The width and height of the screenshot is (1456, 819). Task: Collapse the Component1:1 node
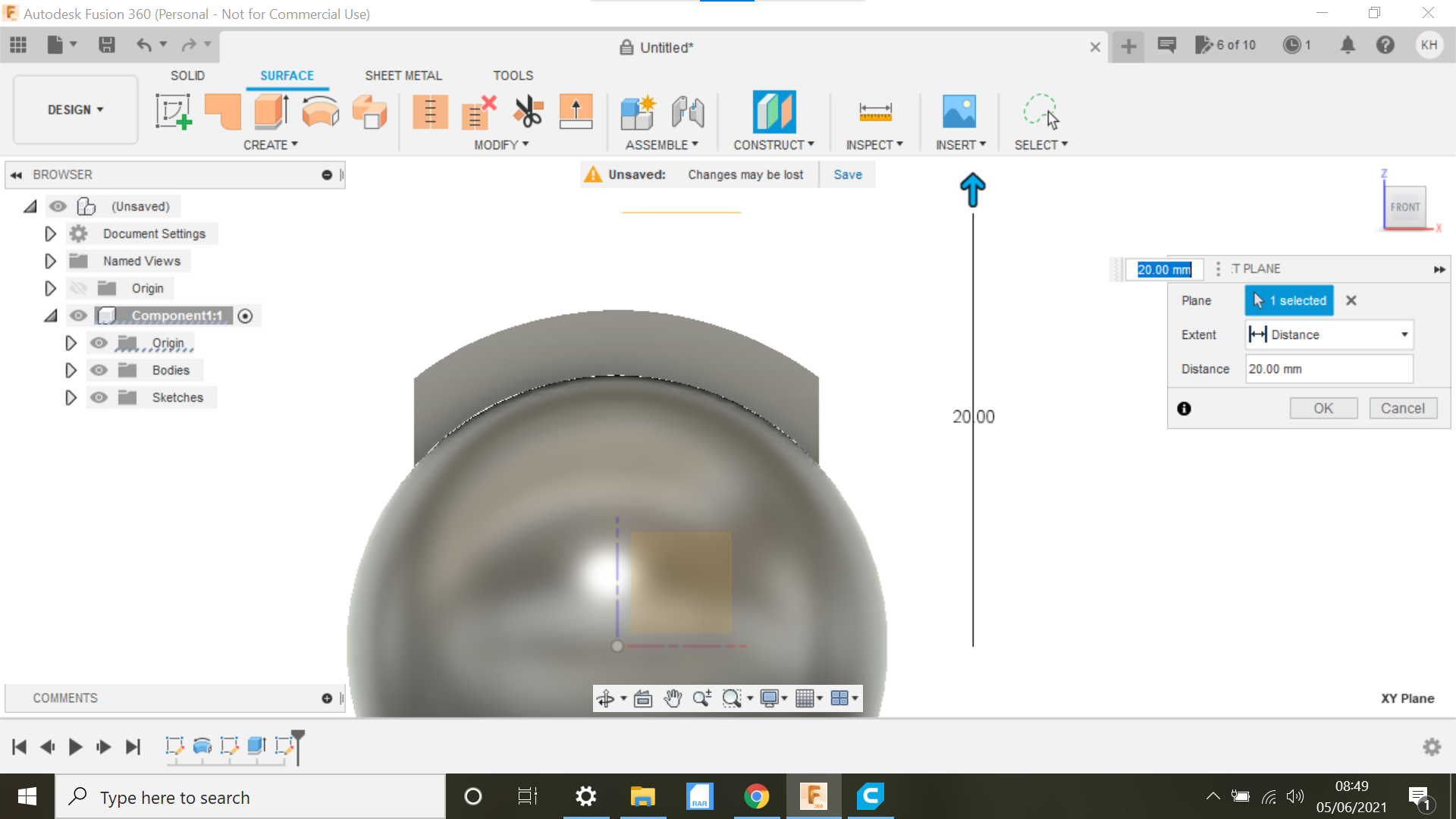[x=50, y=315]
